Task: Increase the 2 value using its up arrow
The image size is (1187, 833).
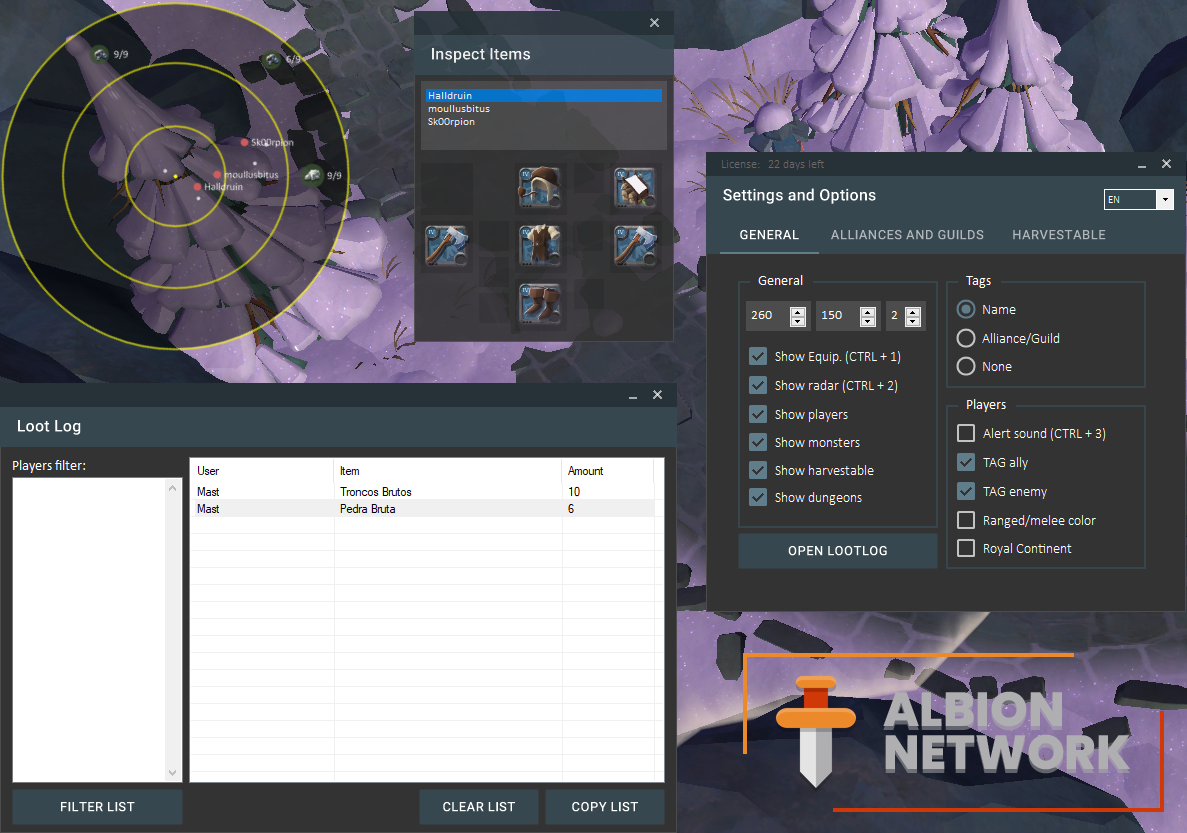Action: click(914, 311)
